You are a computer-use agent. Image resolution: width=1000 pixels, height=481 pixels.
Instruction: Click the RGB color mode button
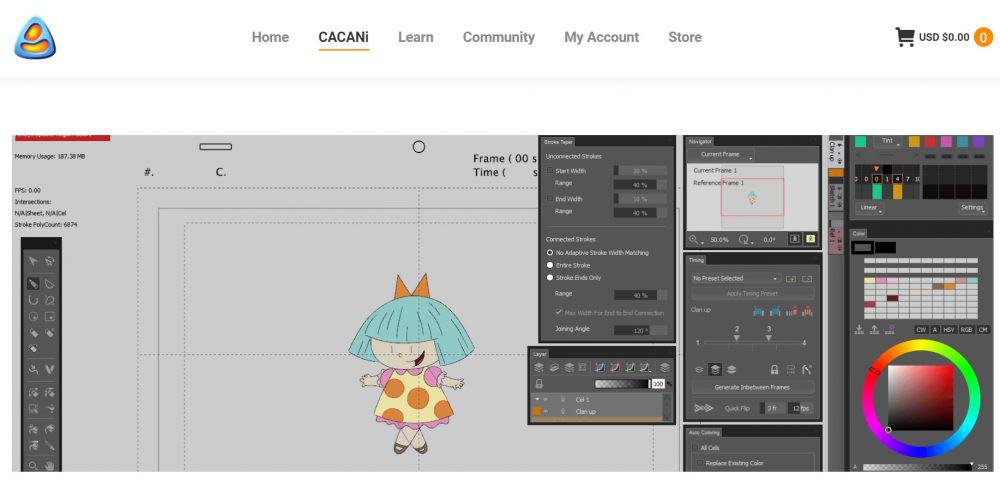(967, 329)
